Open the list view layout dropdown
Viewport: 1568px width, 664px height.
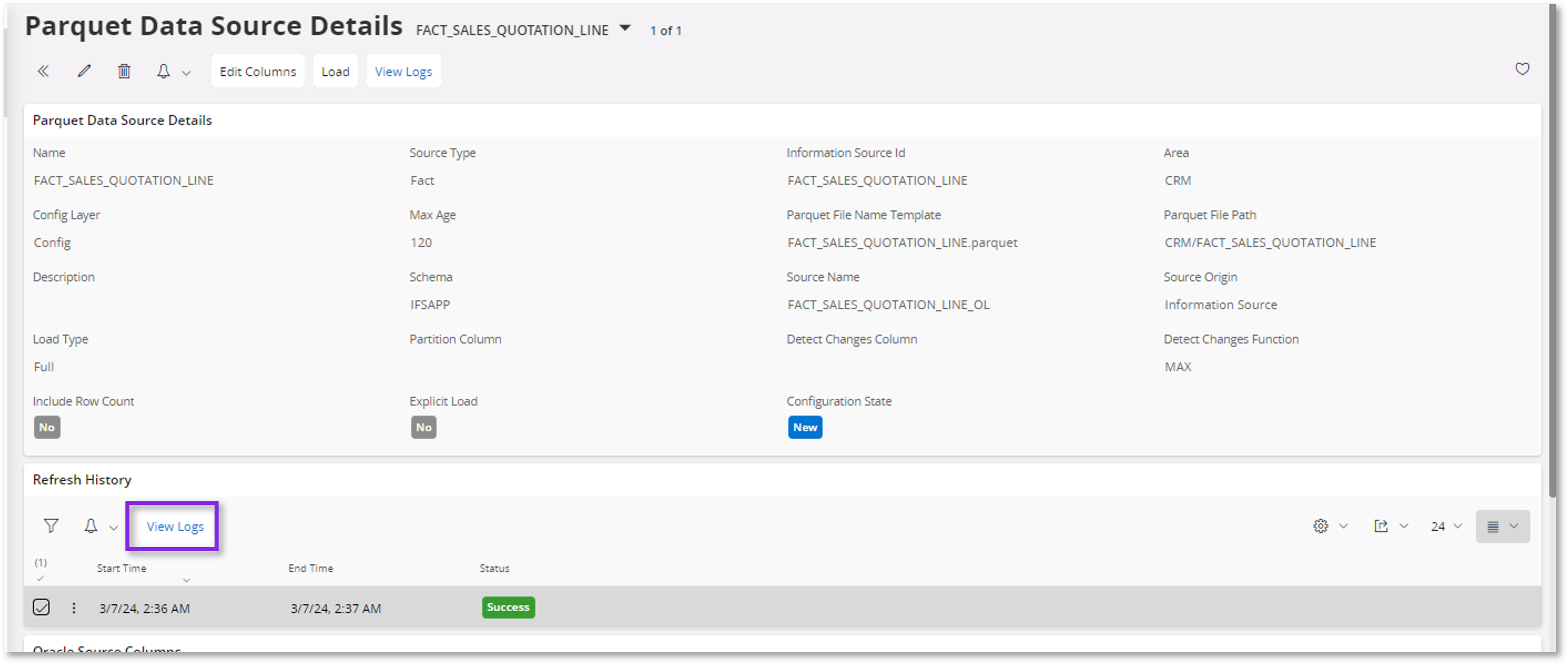1502,527
